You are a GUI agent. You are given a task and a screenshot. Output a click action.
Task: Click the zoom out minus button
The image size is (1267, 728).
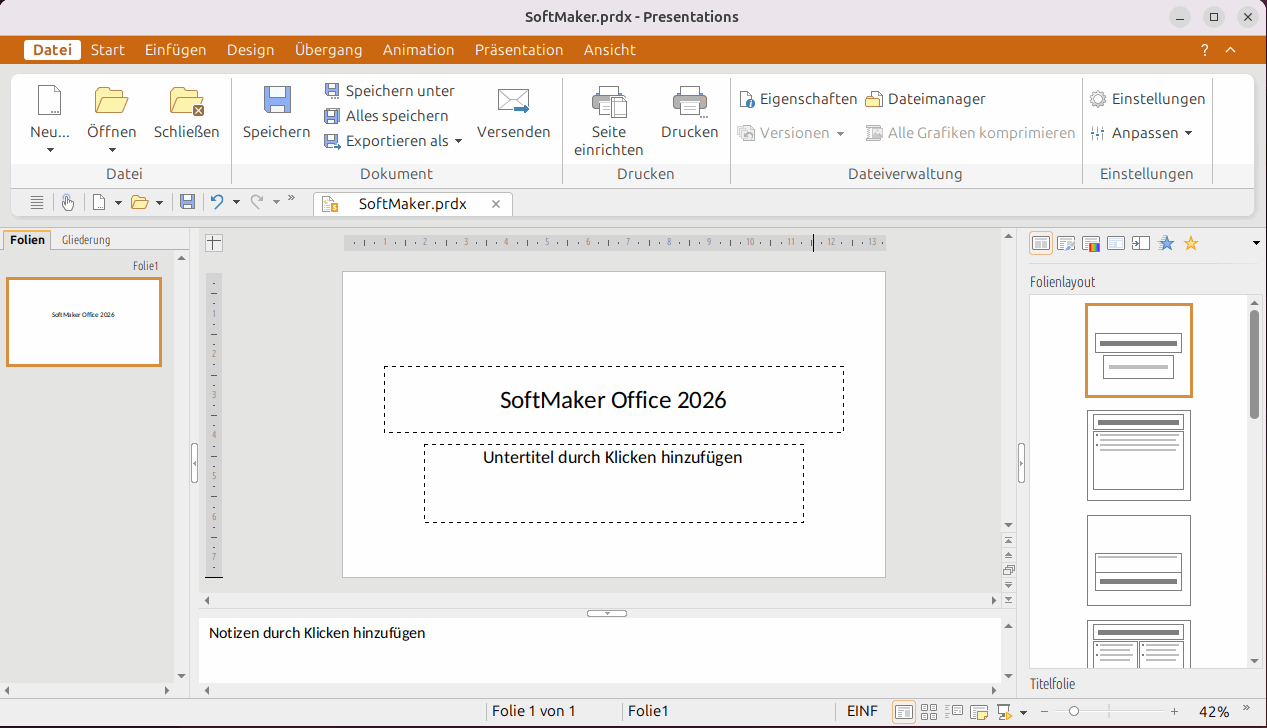click(x=1044, y=712)
